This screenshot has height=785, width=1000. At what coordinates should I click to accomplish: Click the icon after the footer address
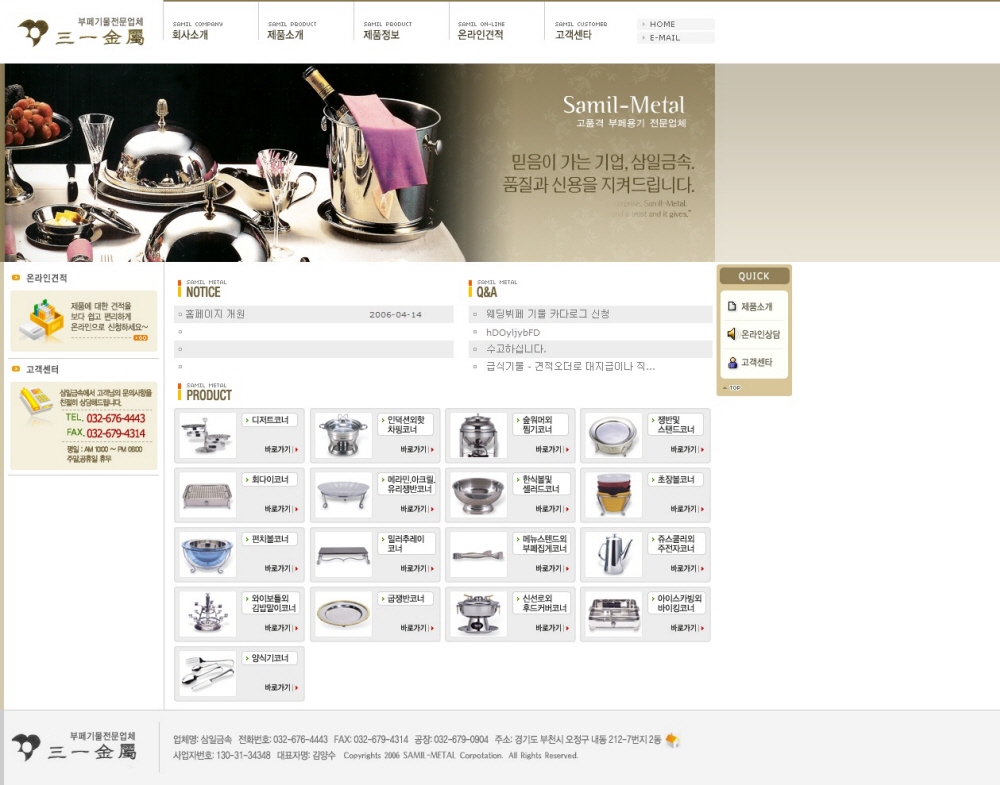(x=673, y=740)
